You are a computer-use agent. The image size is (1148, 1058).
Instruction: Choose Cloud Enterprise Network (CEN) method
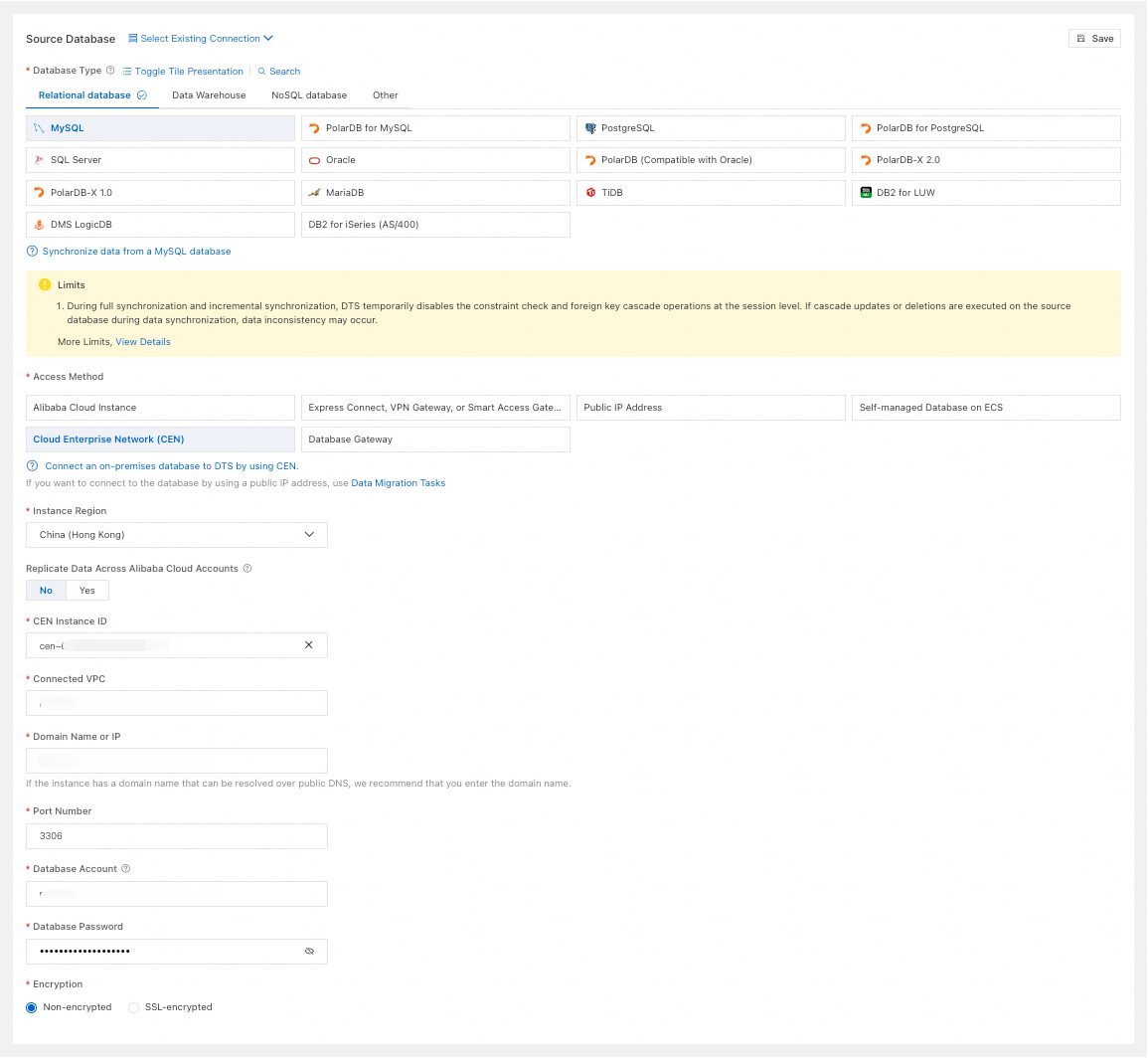(160, 440)
